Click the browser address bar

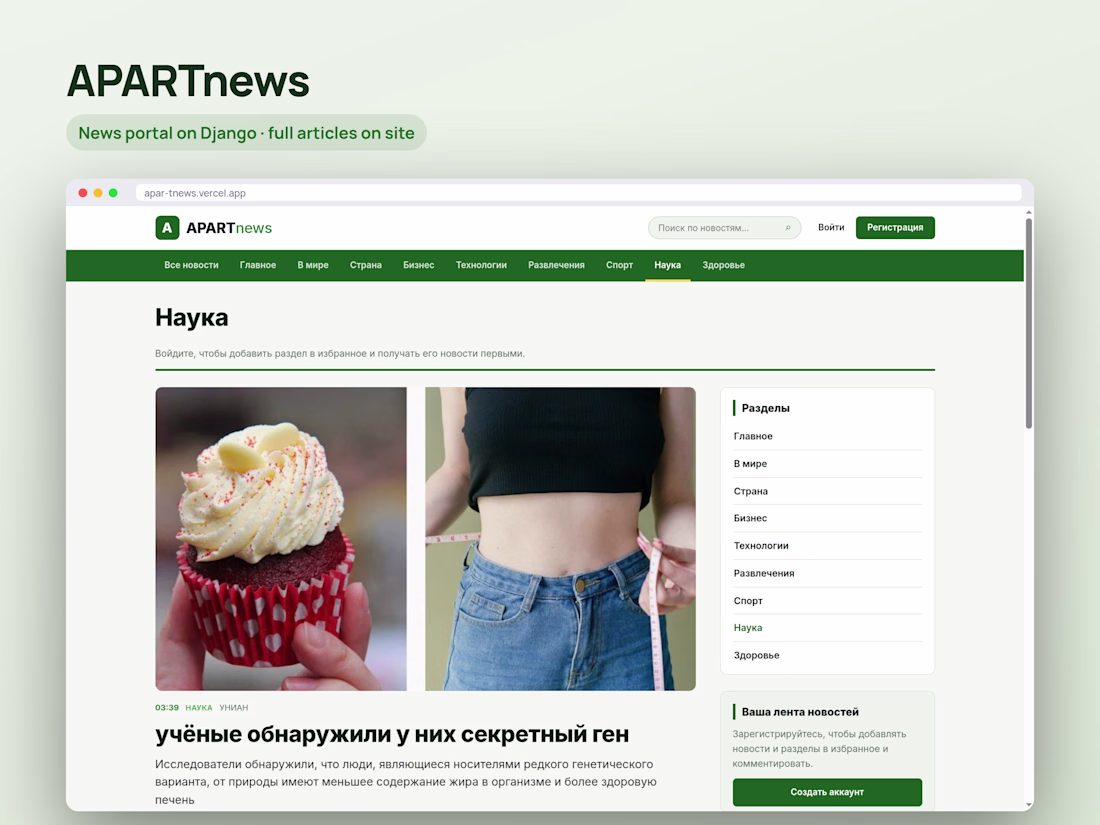point(578,193)
